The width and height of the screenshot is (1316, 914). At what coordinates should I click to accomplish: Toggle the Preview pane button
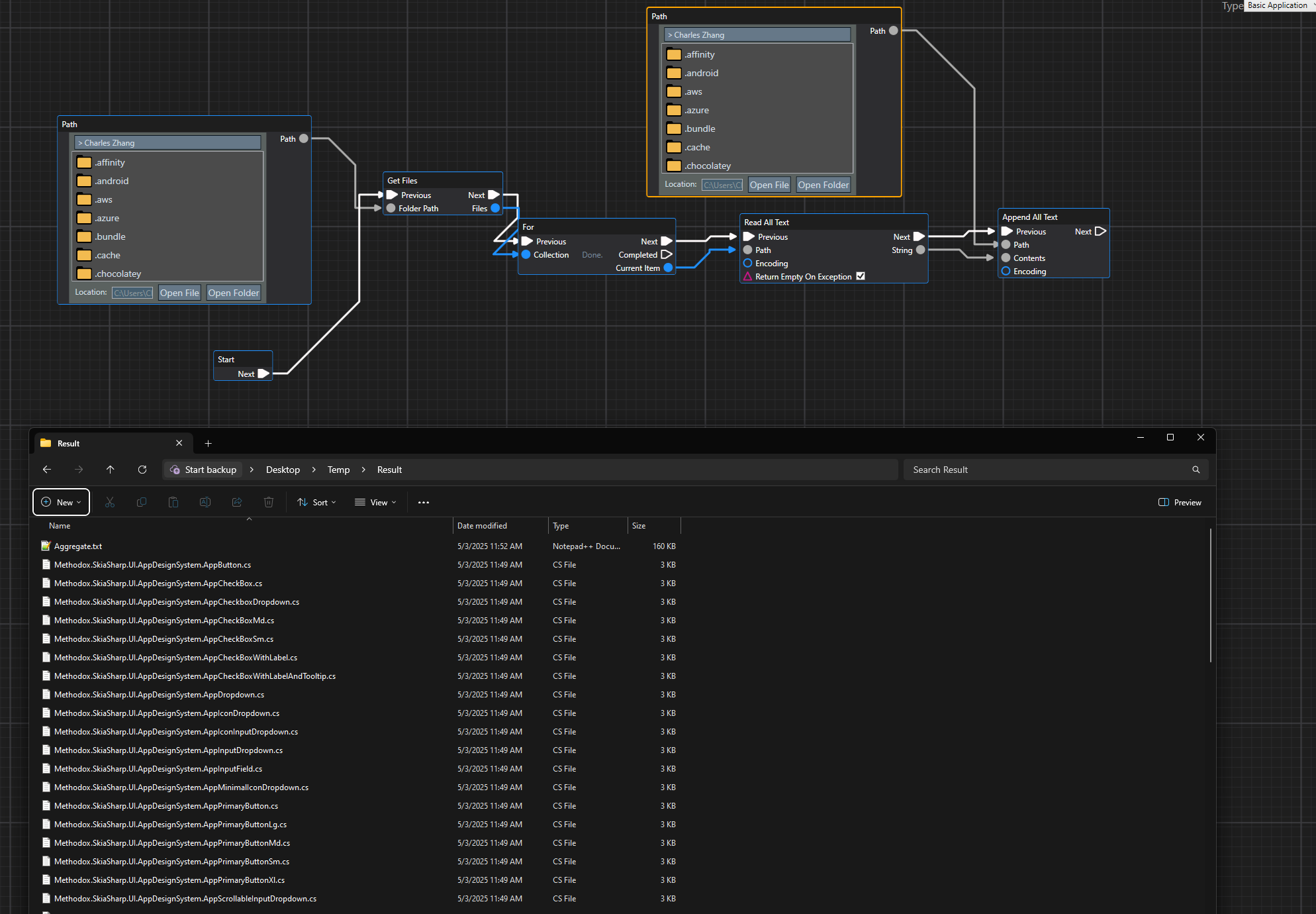[1180, 503]
